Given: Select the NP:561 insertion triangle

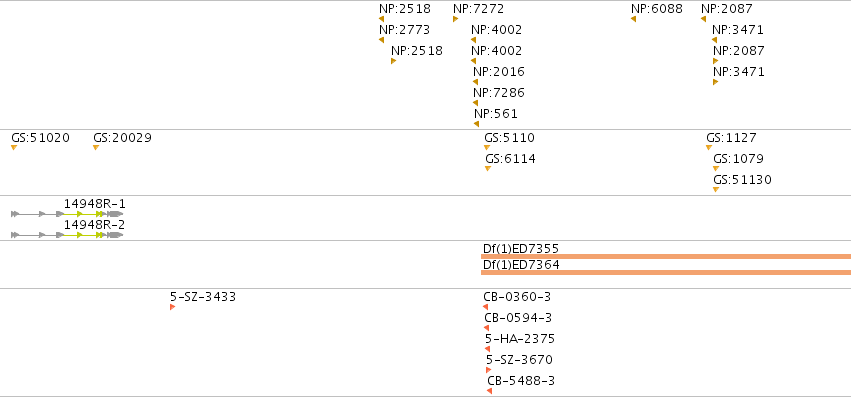Looking at the screenshot, I should (x=477, y=124).
